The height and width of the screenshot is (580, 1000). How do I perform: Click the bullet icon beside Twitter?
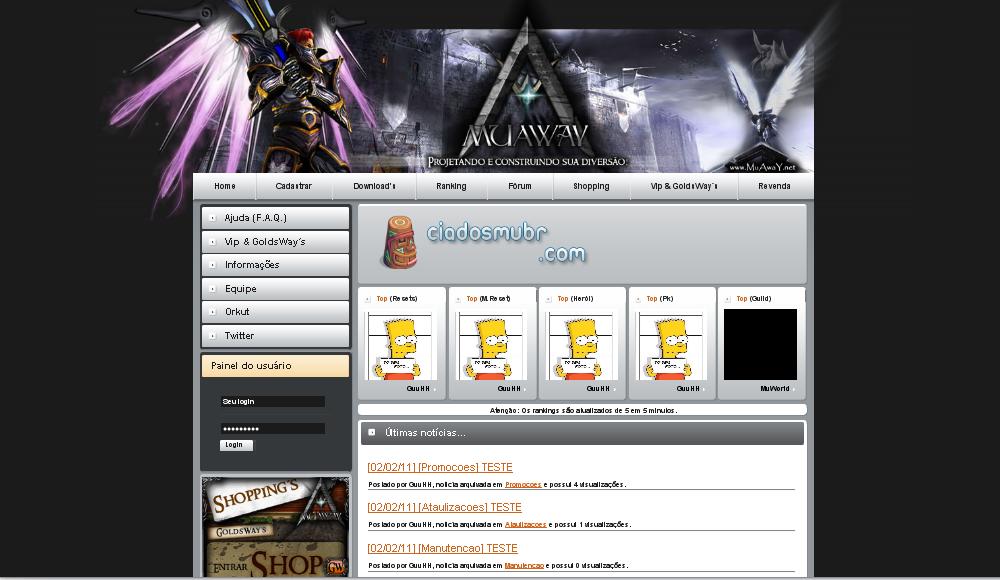pyautogui.click(x=212, y=336)
